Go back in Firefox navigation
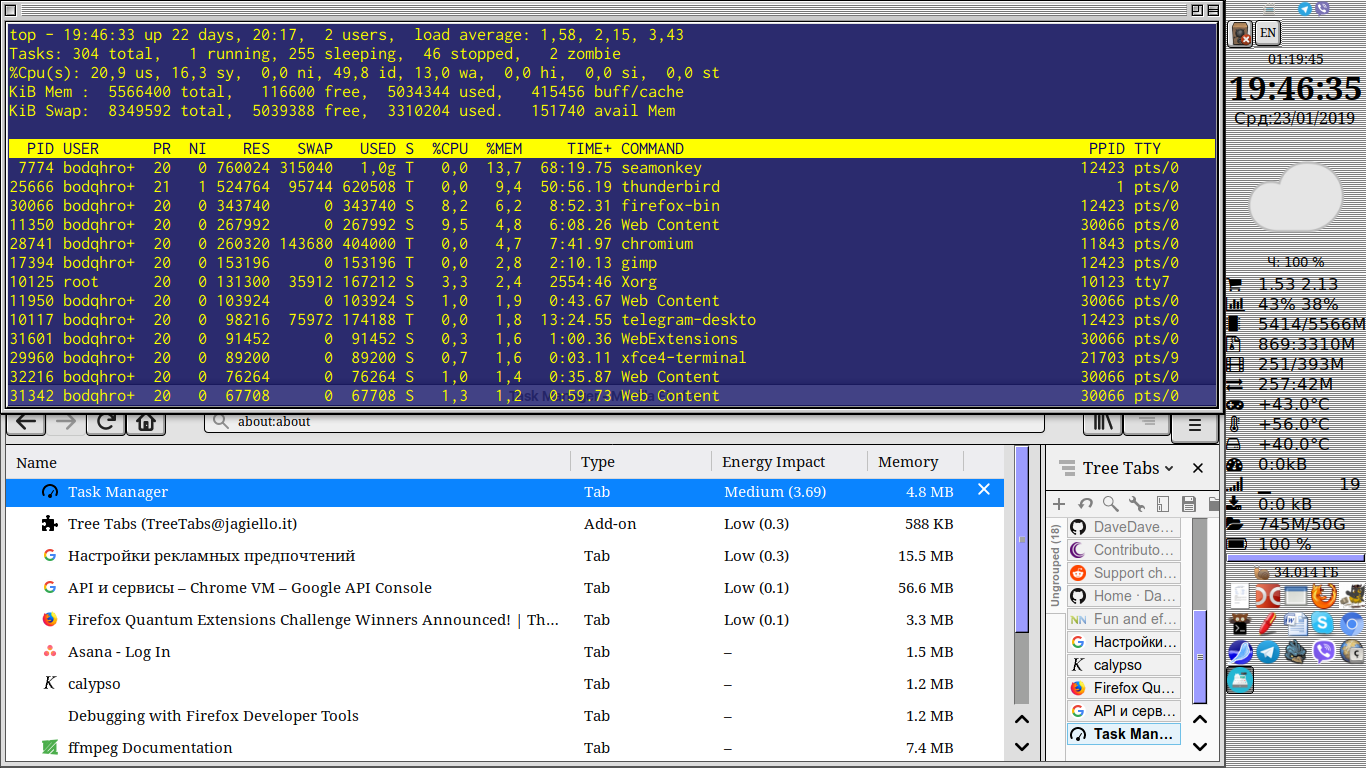 click(x=26, y=422)
